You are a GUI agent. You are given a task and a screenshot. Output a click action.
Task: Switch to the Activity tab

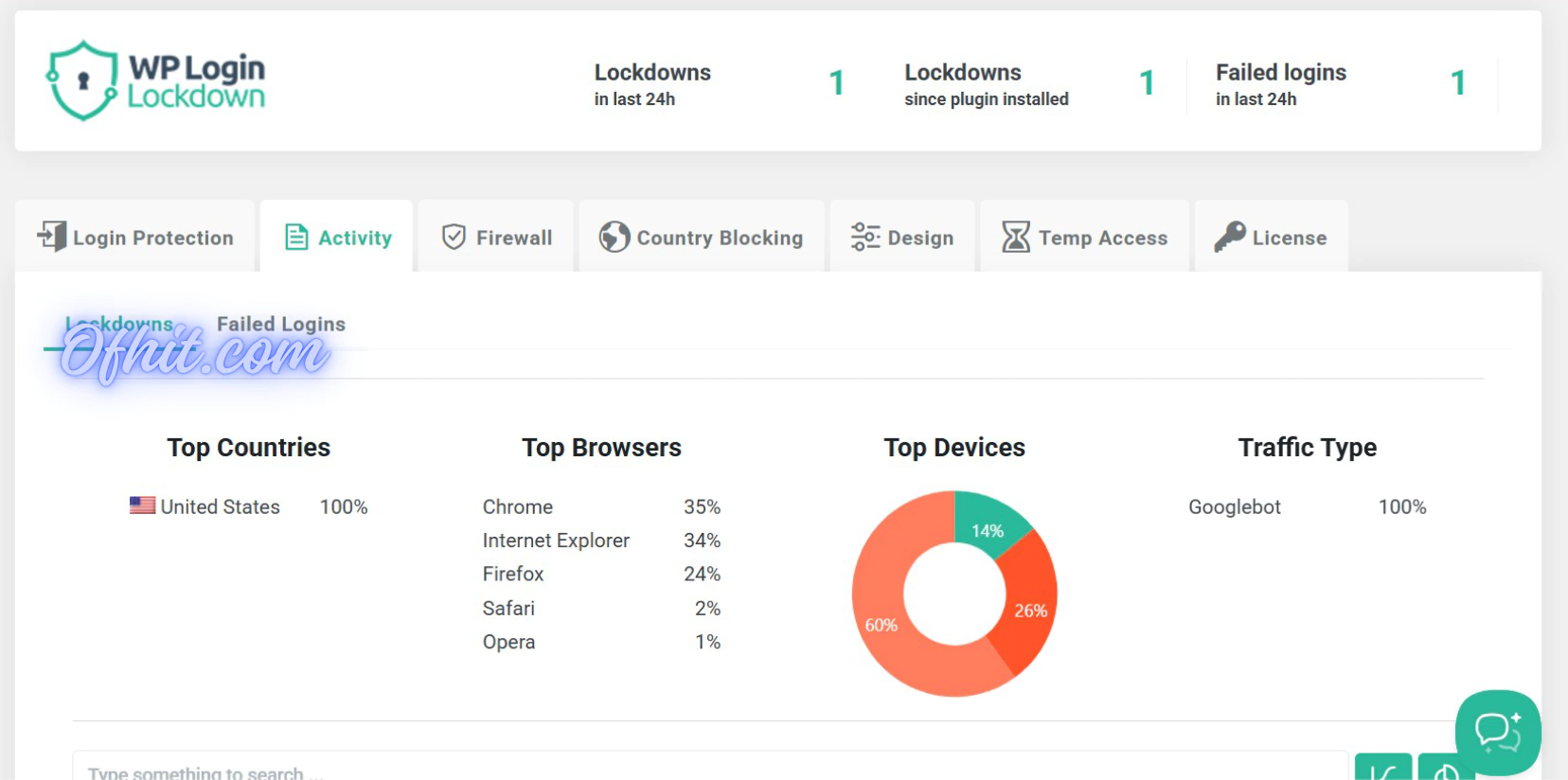tap(337, 238)
